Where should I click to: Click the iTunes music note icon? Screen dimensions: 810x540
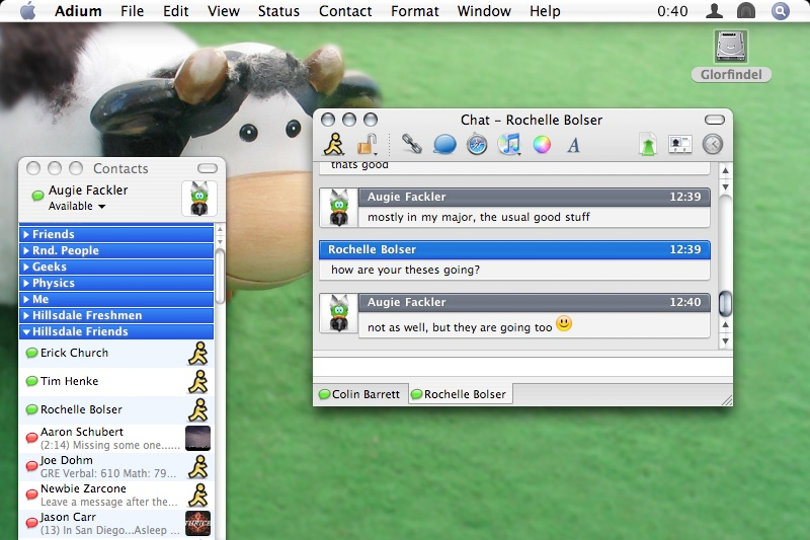click(x=509, y=144)
